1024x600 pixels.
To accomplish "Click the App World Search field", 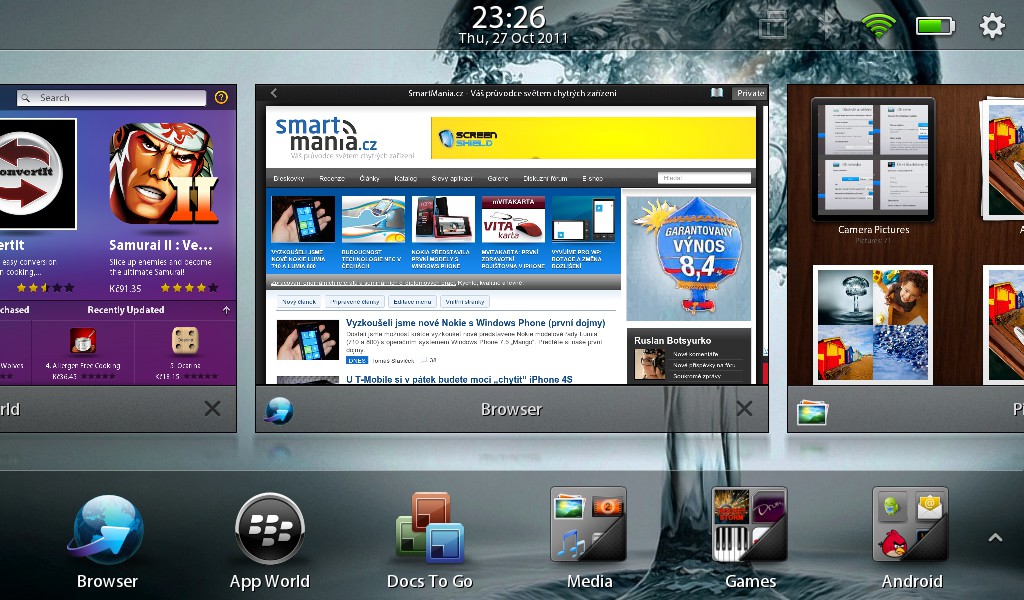I will (x=112, y=98).
